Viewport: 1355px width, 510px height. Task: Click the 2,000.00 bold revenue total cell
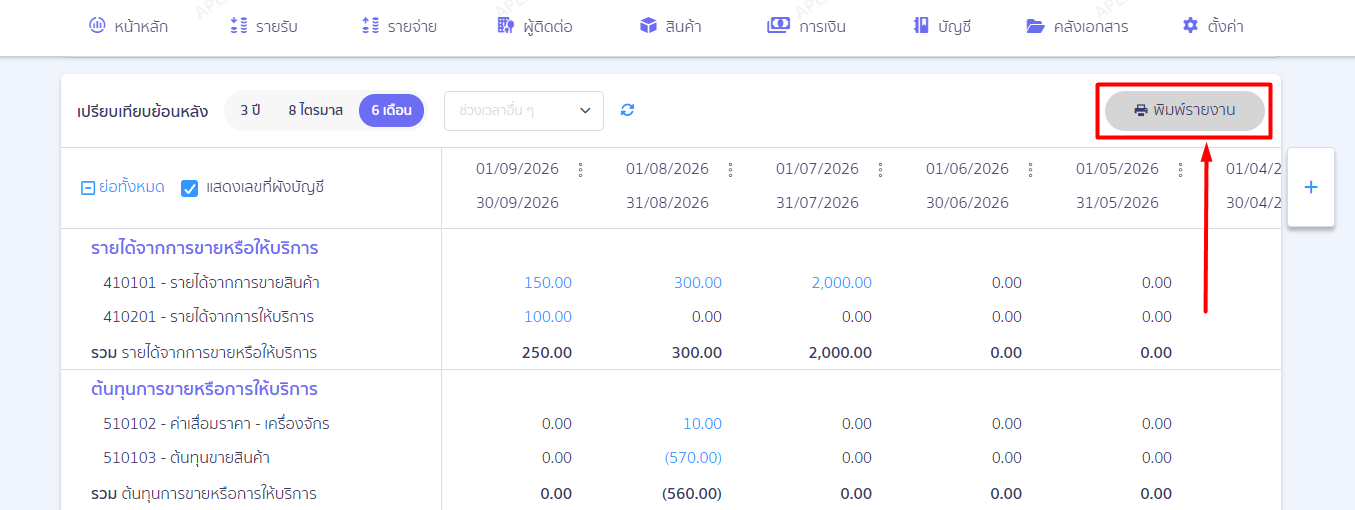coord(841,353)
